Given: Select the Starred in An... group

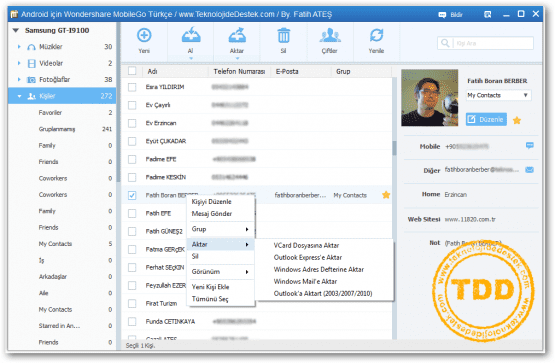Looking at the screenshot, I should pos(62,326).
